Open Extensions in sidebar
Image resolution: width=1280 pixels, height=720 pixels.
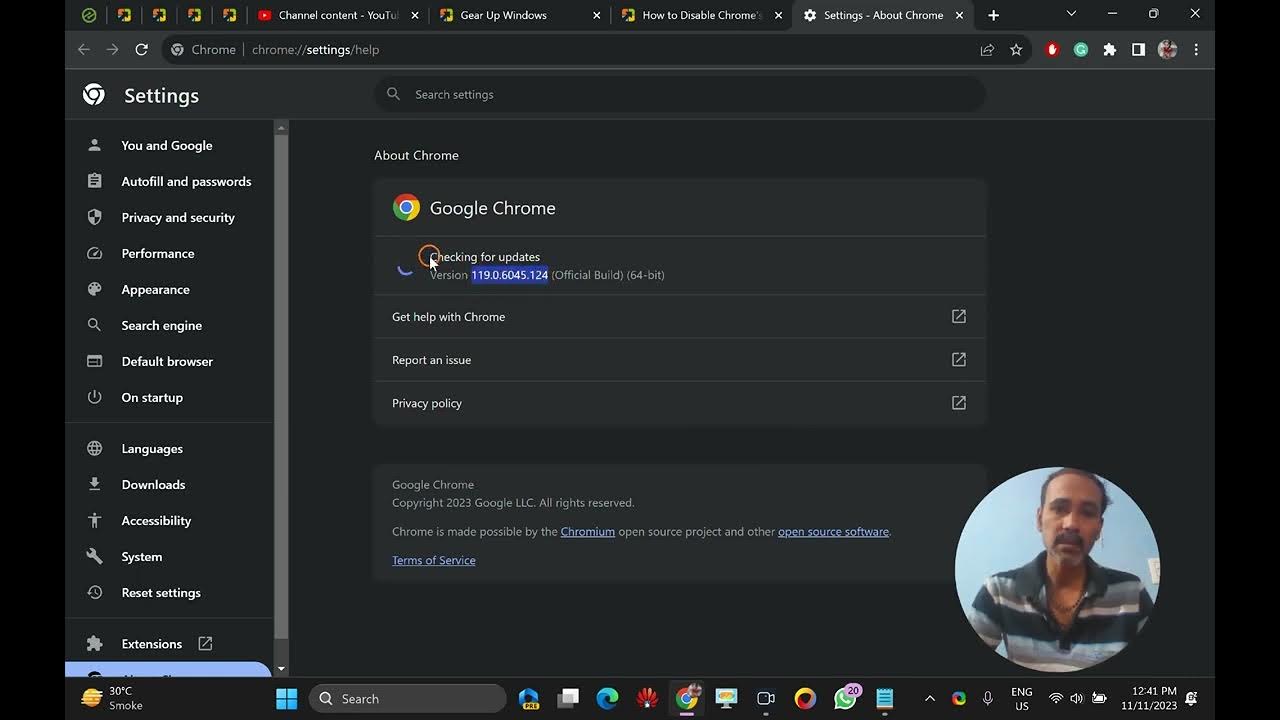click(152, 643)
